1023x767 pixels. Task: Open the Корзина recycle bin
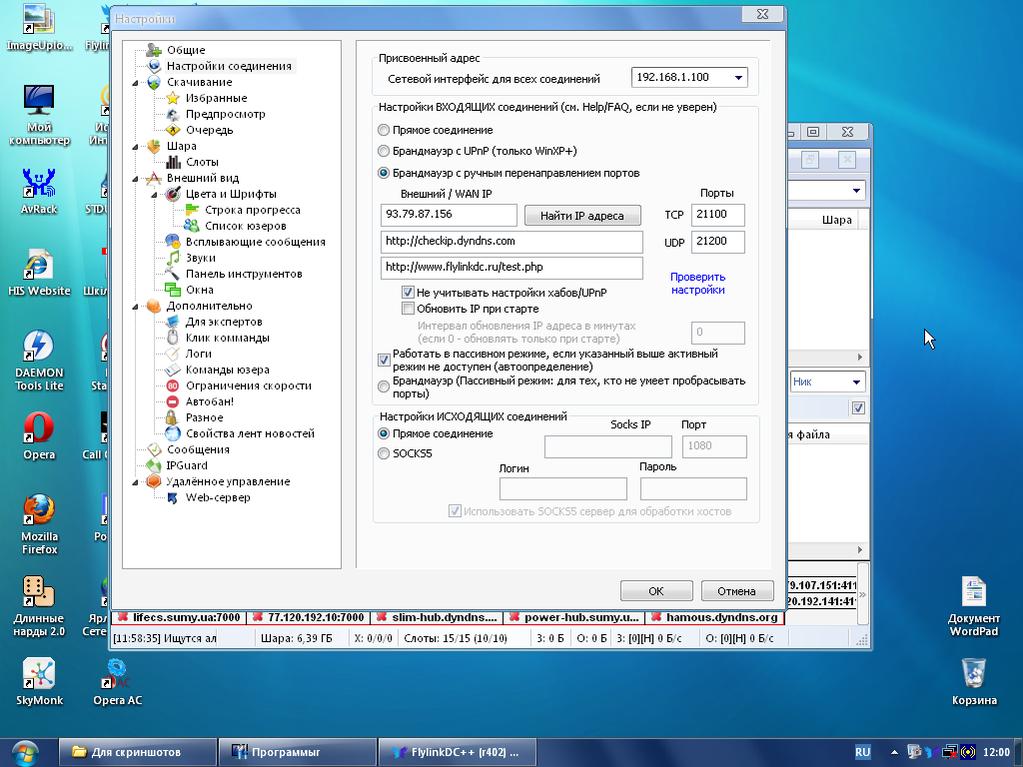click(x=973, y=671)
